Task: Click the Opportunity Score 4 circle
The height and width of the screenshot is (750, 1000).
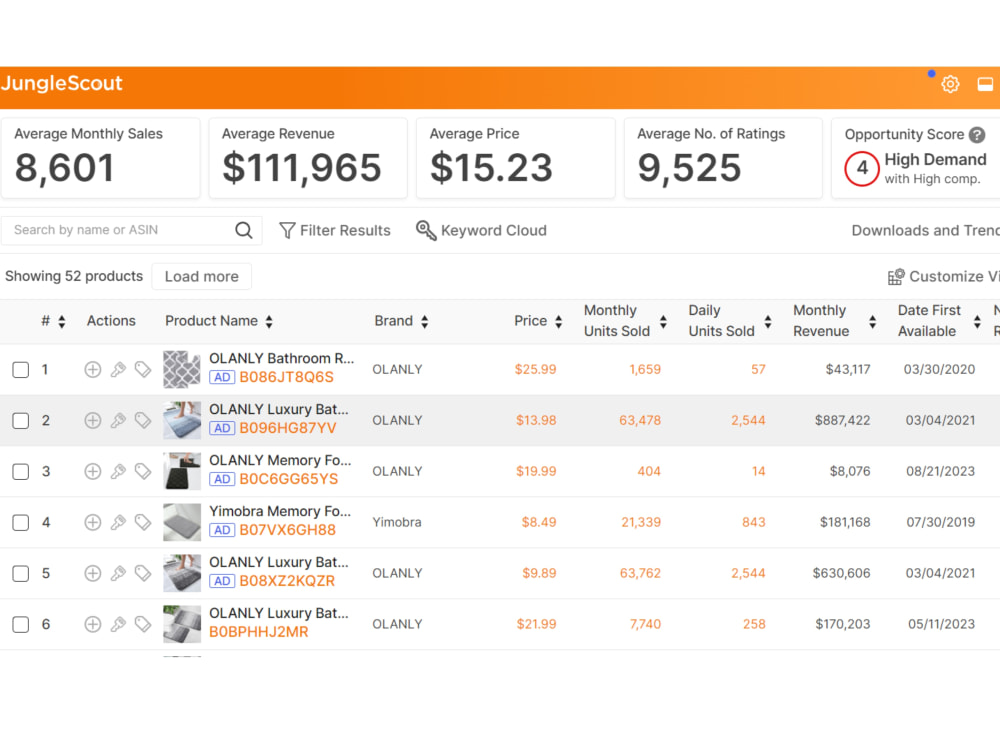Action: (x=862, y=168)
